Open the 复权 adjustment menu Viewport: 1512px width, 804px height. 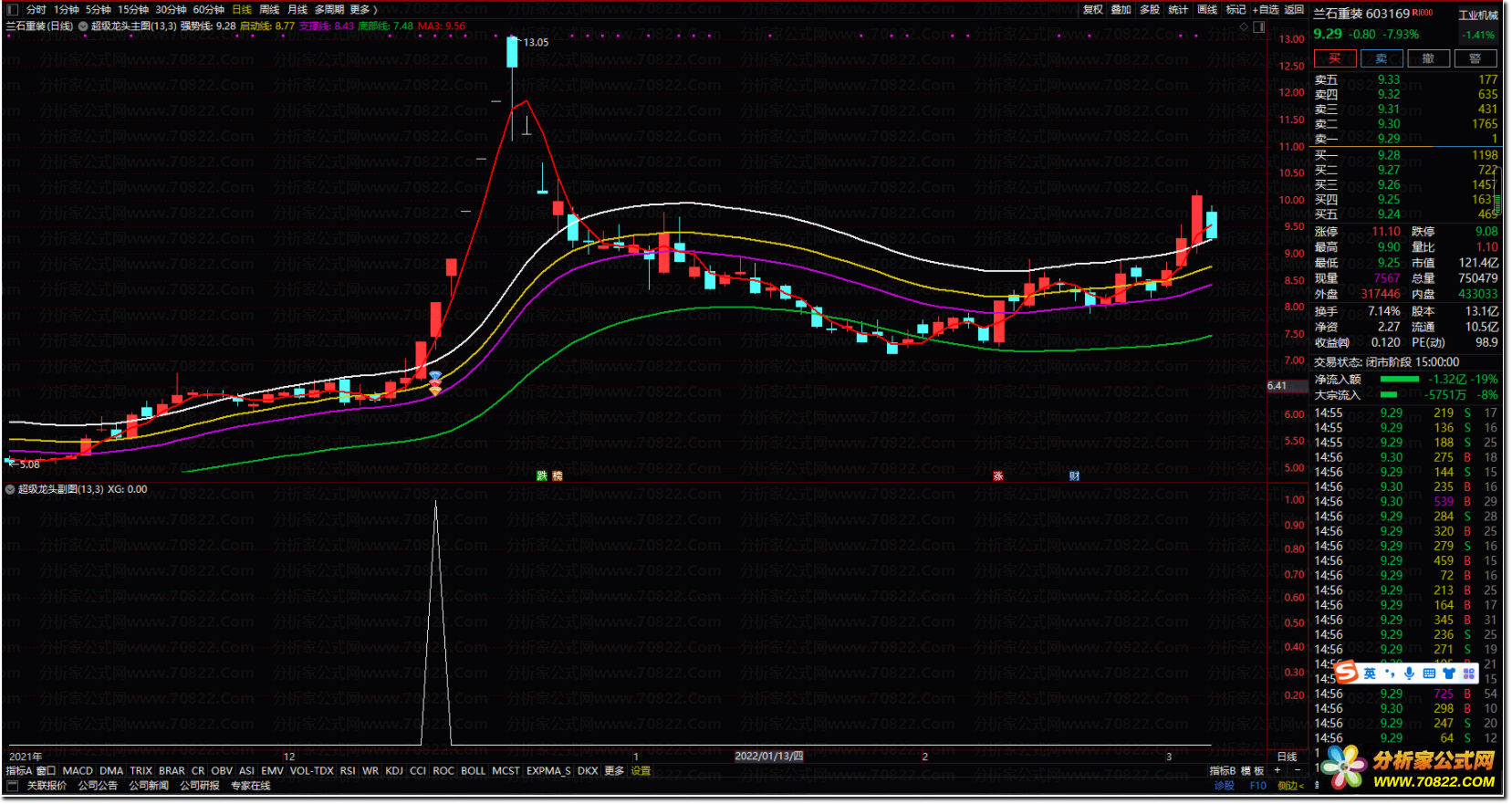click(1093, 9)
